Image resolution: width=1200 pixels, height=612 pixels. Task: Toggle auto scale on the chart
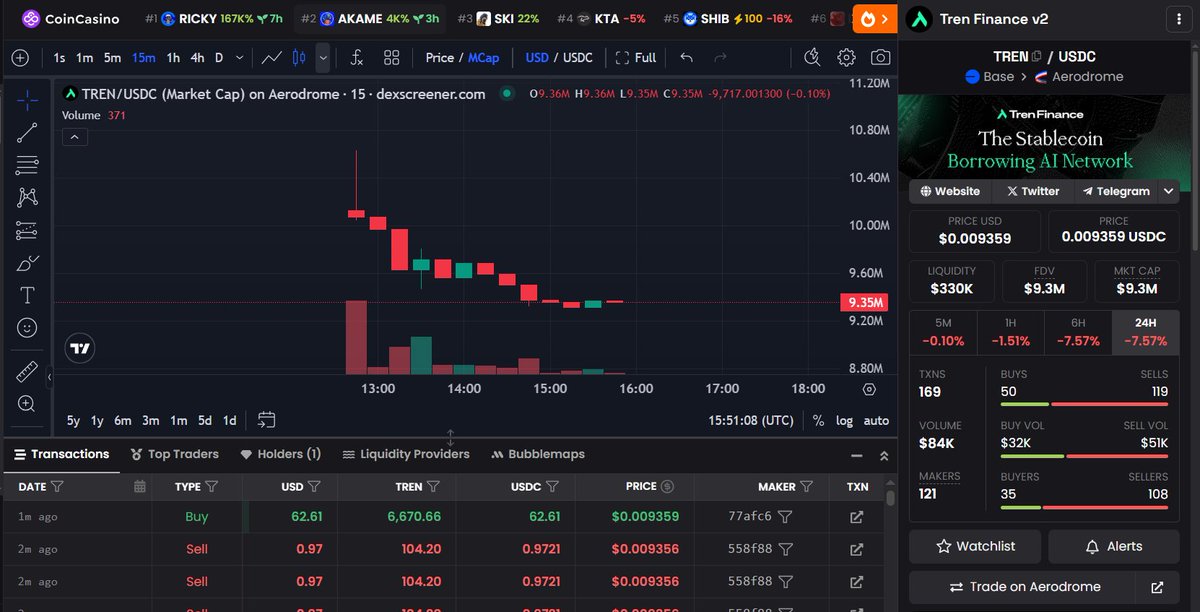(x=876, y=421)
